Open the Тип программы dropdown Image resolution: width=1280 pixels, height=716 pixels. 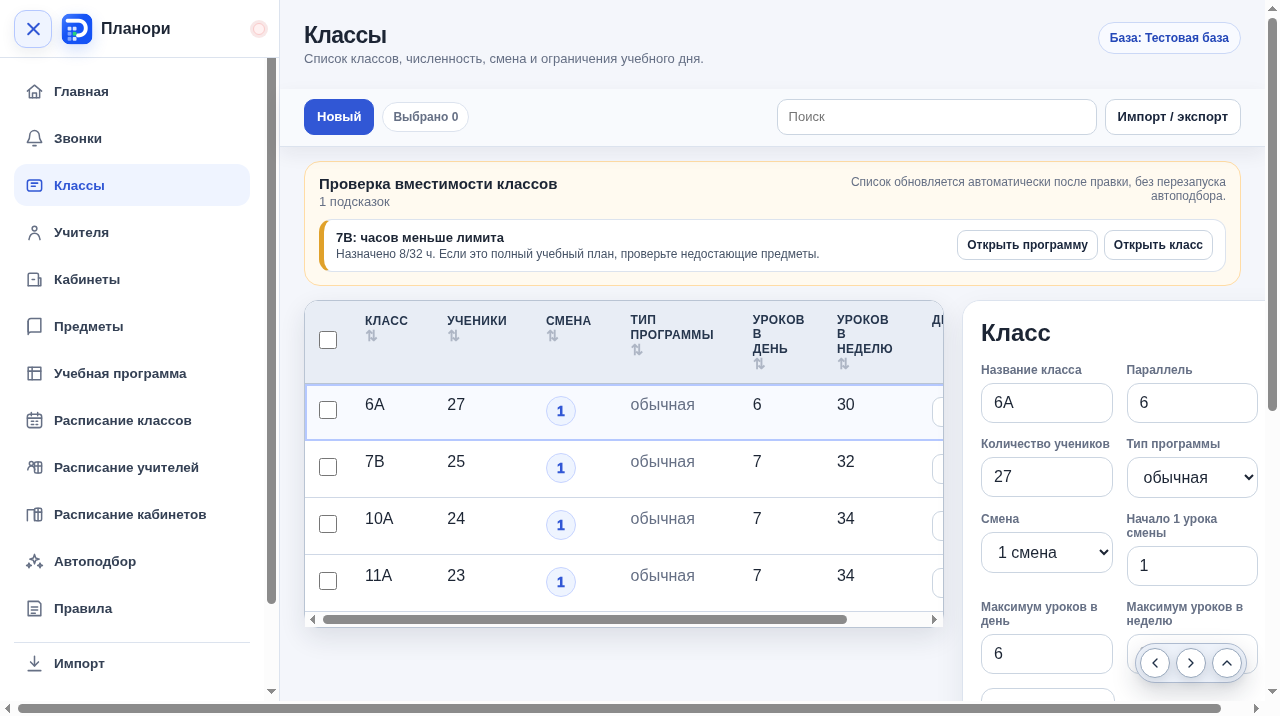tap(1192, 477)
